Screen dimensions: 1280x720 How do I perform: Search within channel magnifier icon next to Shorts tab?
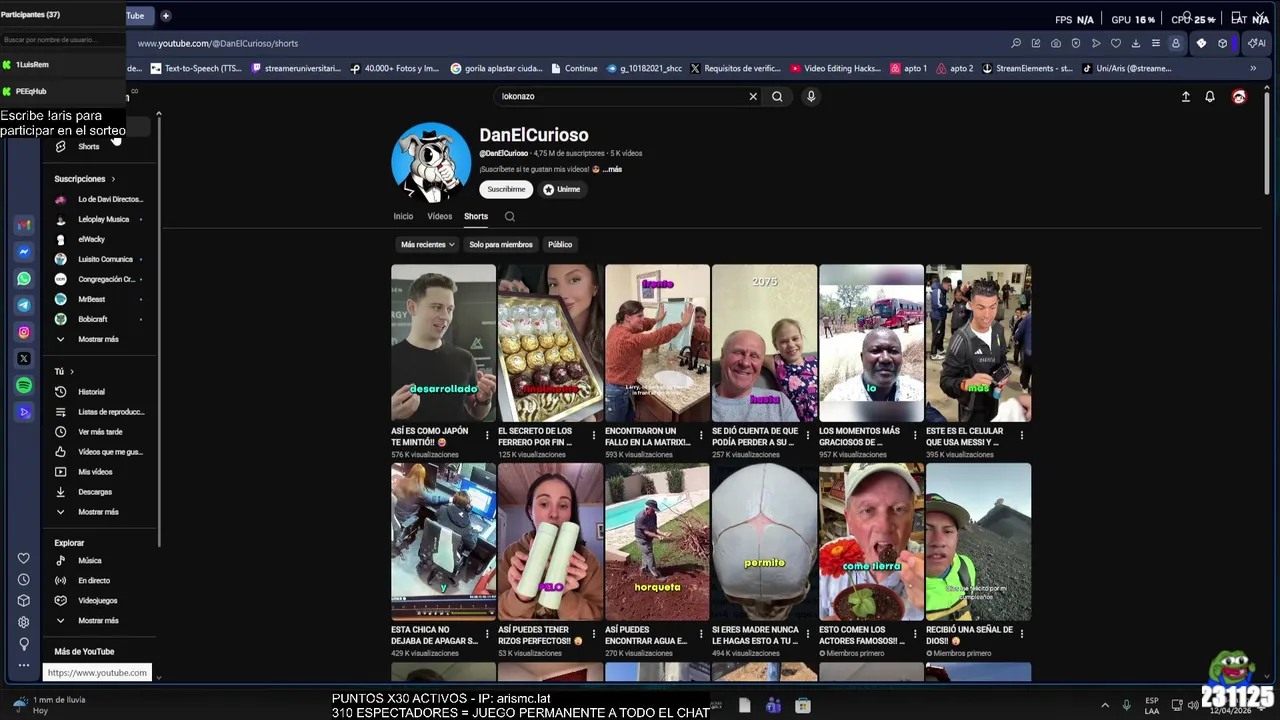click(510, 216)
